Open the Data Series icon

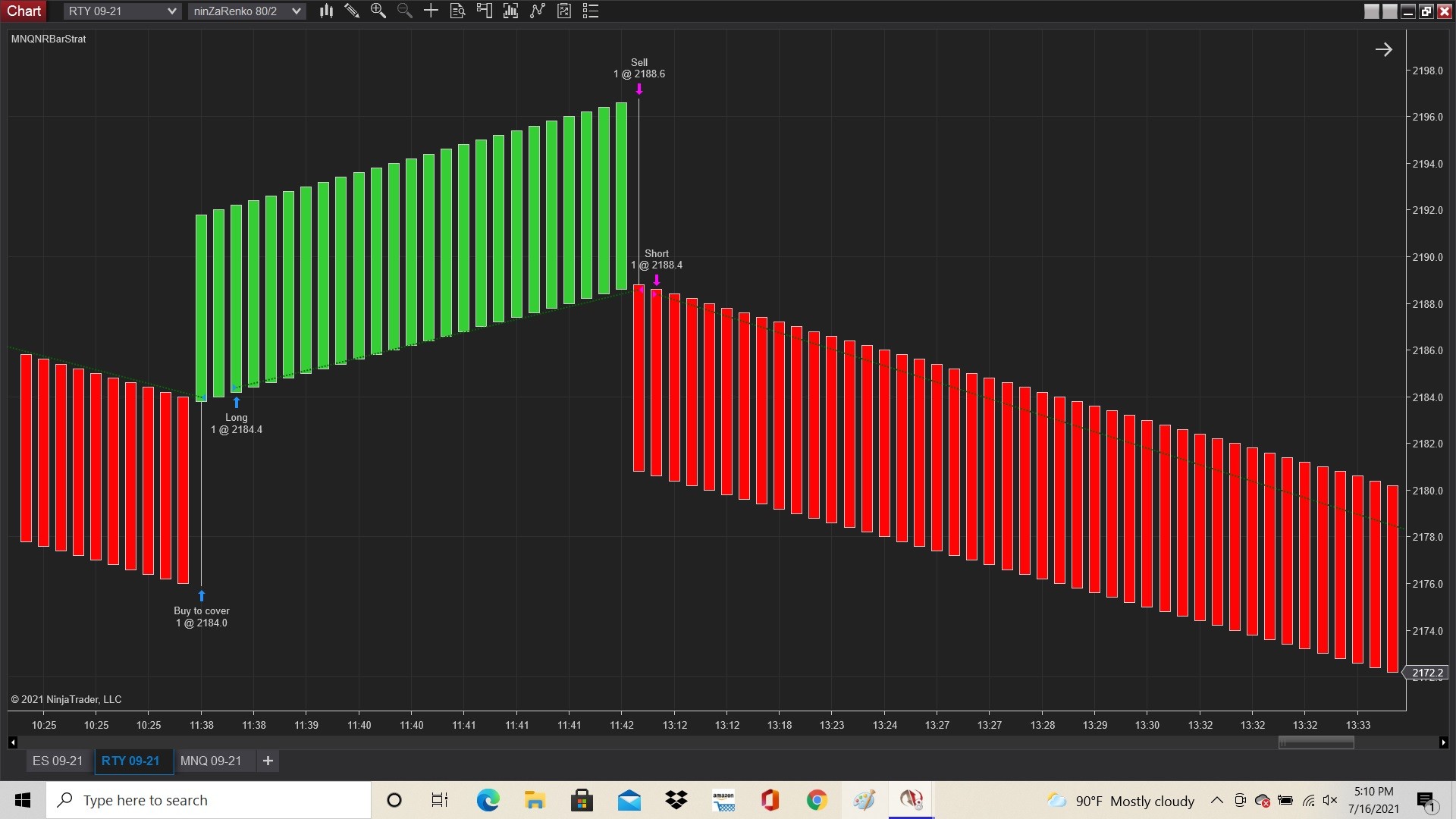coord(510,11)
